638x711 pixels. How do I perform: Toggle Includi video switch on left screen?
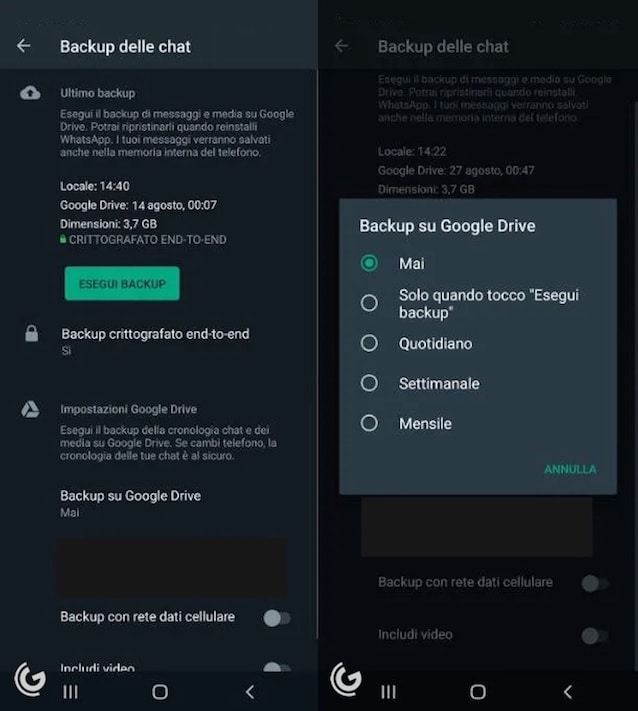click(277, 667)
